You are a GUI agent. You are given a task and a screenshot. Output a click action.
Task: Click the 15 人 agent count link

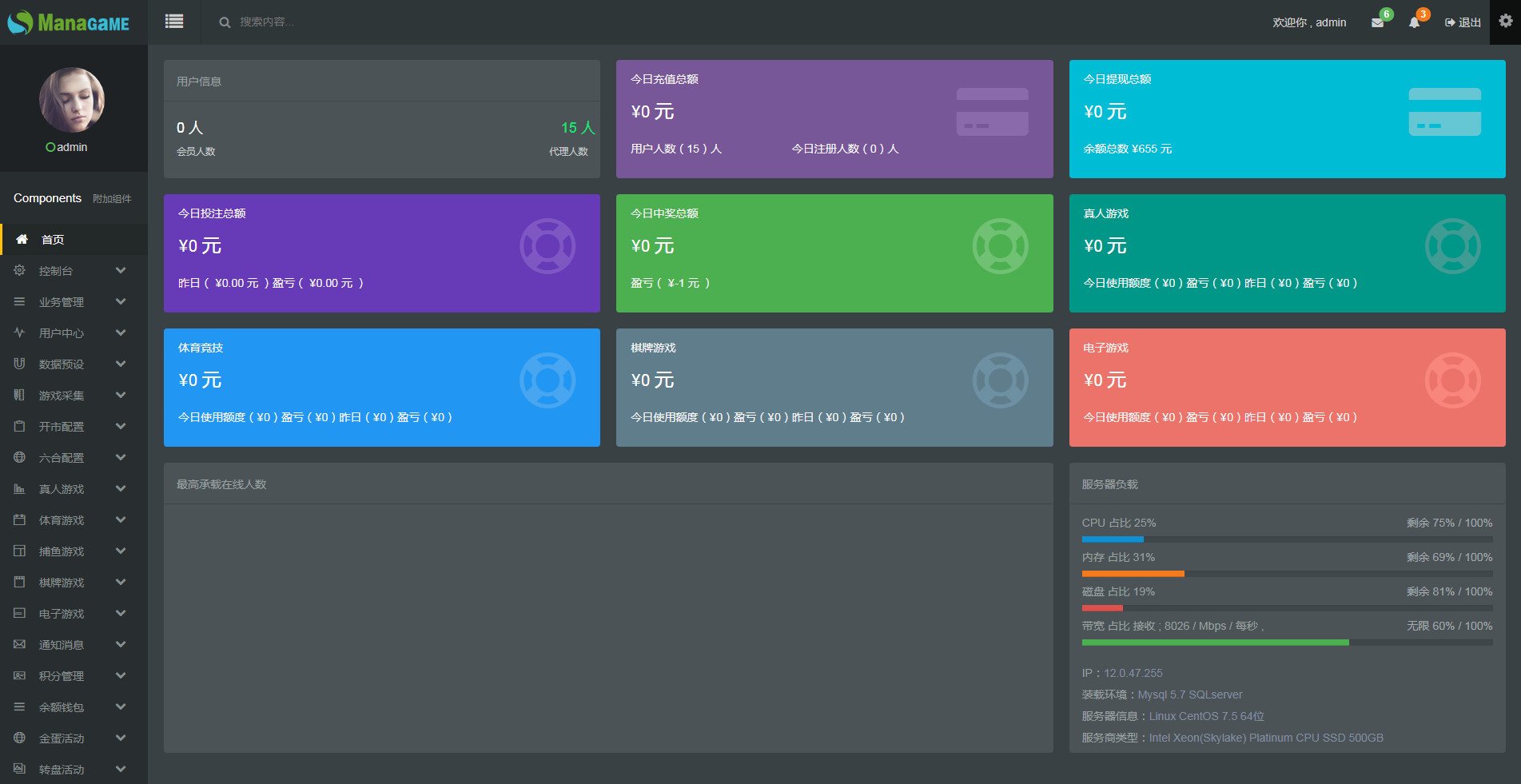pyautogui.click(x=577, y=128)
